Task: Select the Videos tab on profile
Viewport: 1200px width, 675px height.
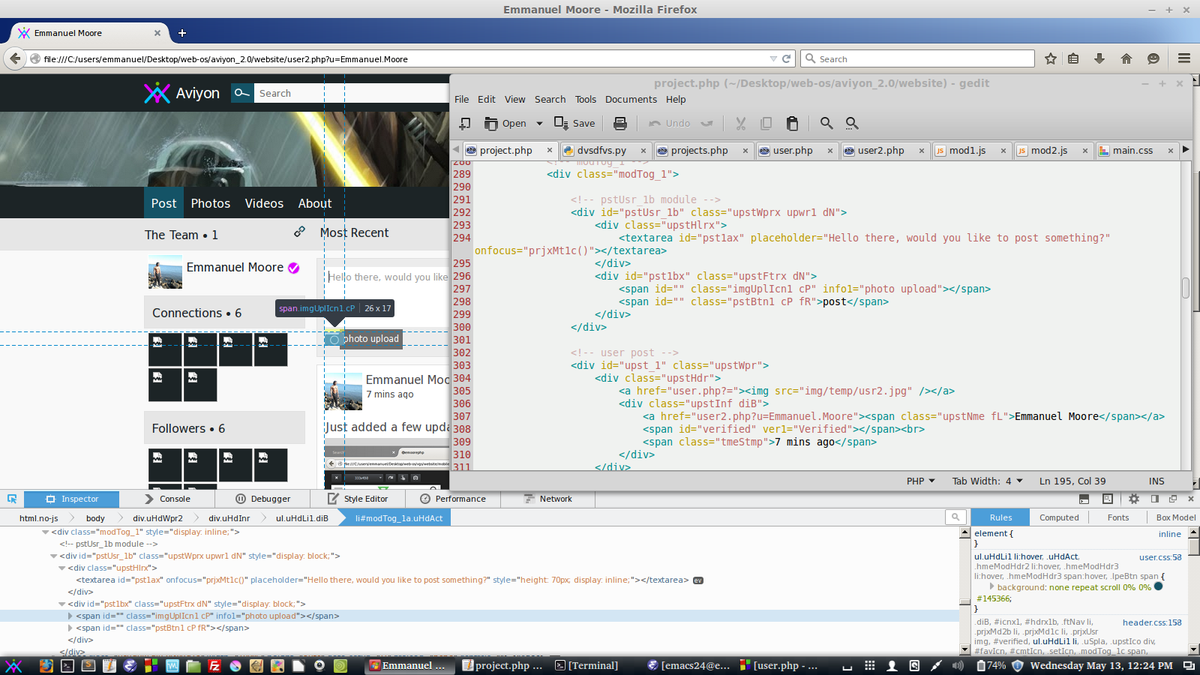Action: (264, 203)
